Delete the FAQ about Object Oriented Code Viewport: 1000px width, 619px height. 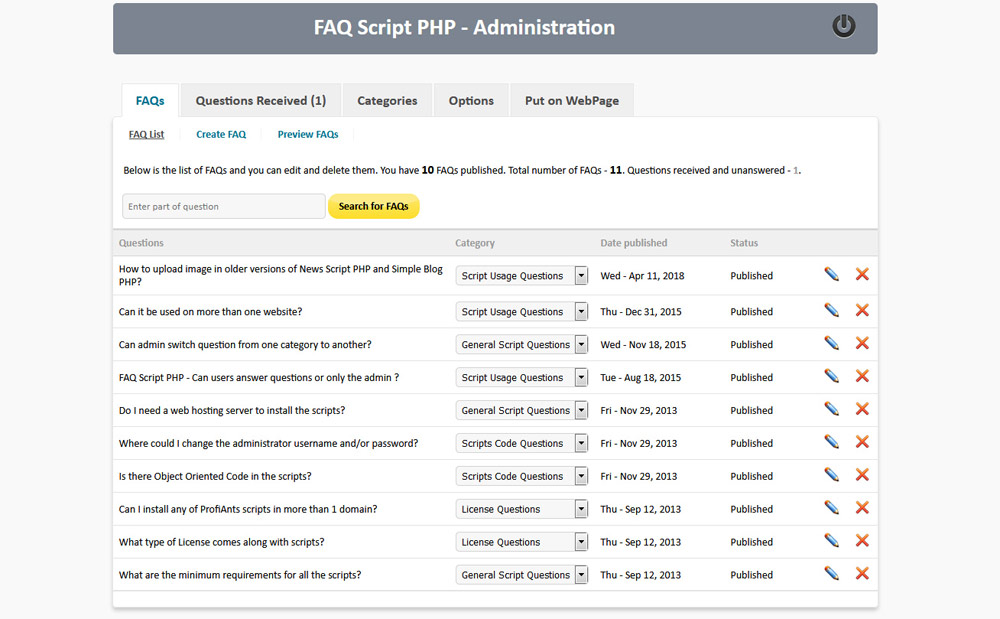coord(862,475)
